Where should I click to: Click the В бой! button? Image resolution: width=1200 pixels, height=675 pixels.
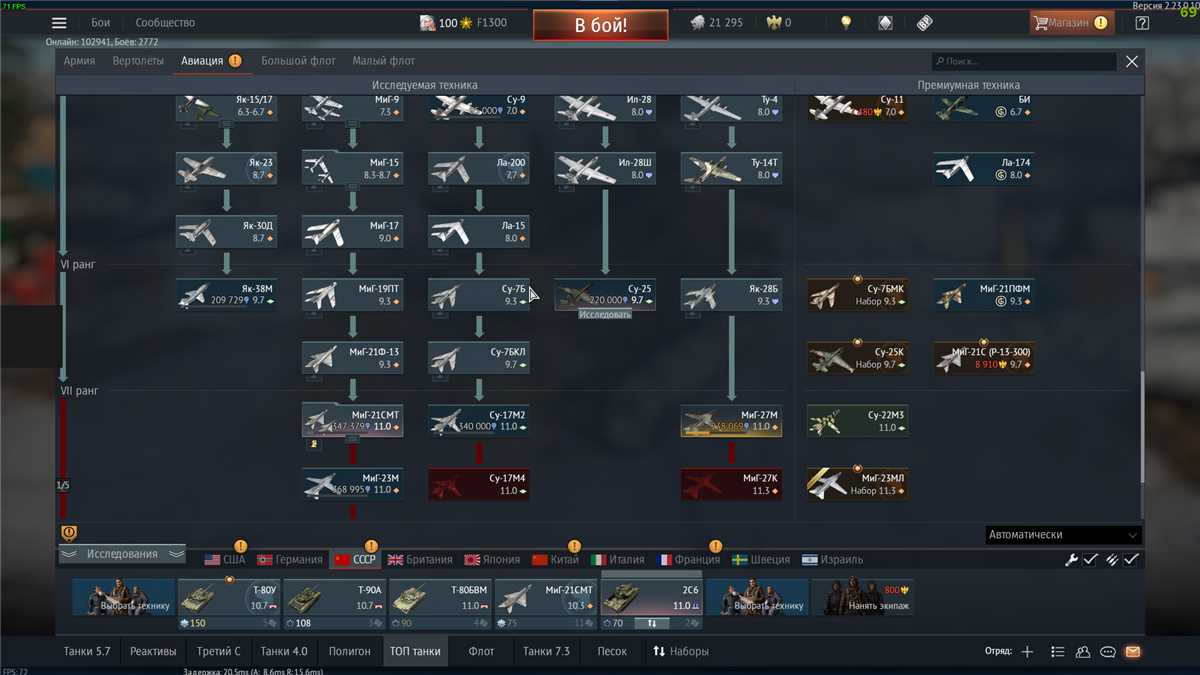tap(601, 25)
